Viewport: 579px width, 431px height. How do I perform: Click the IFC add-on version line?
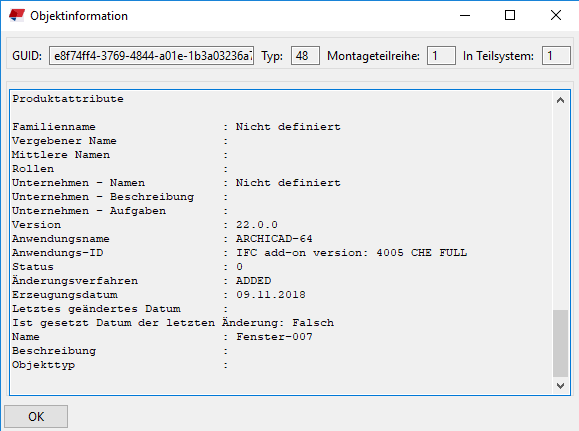click(352, 253)
